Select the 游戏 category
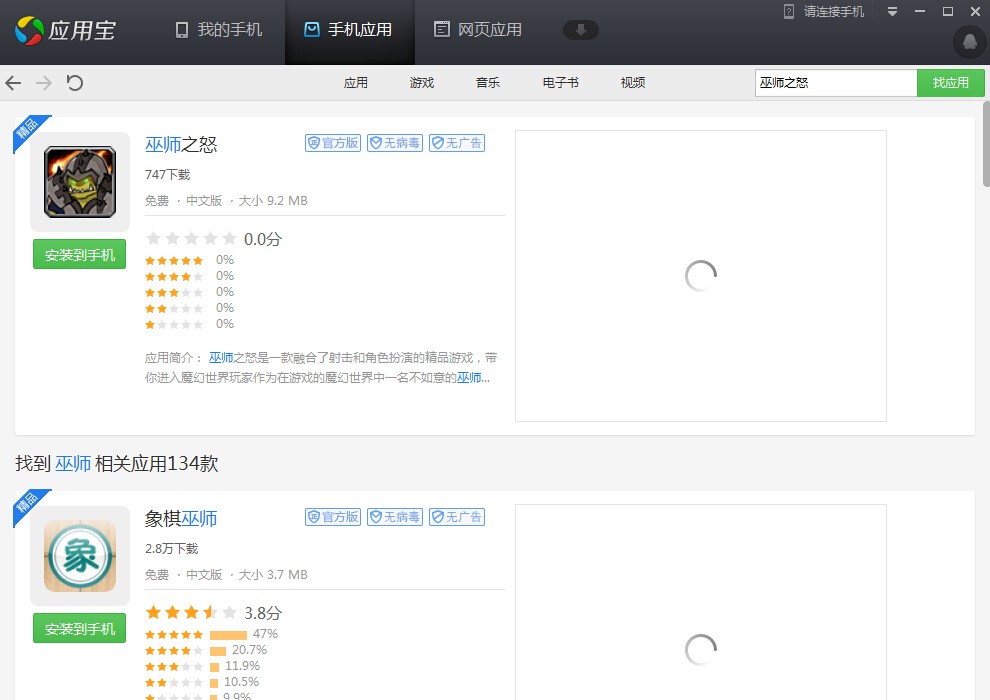 422,83
